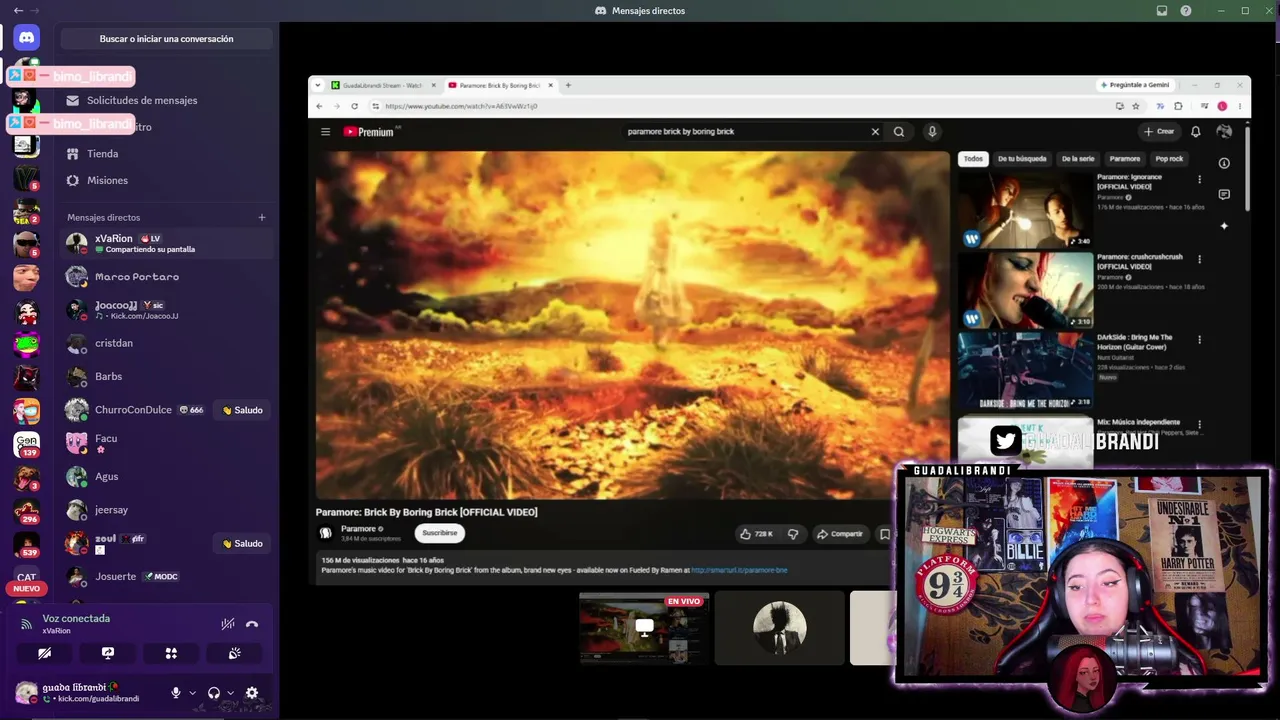Dislike the video with thumbs down
The image size is (1280, 720).
tap(793, 534)
